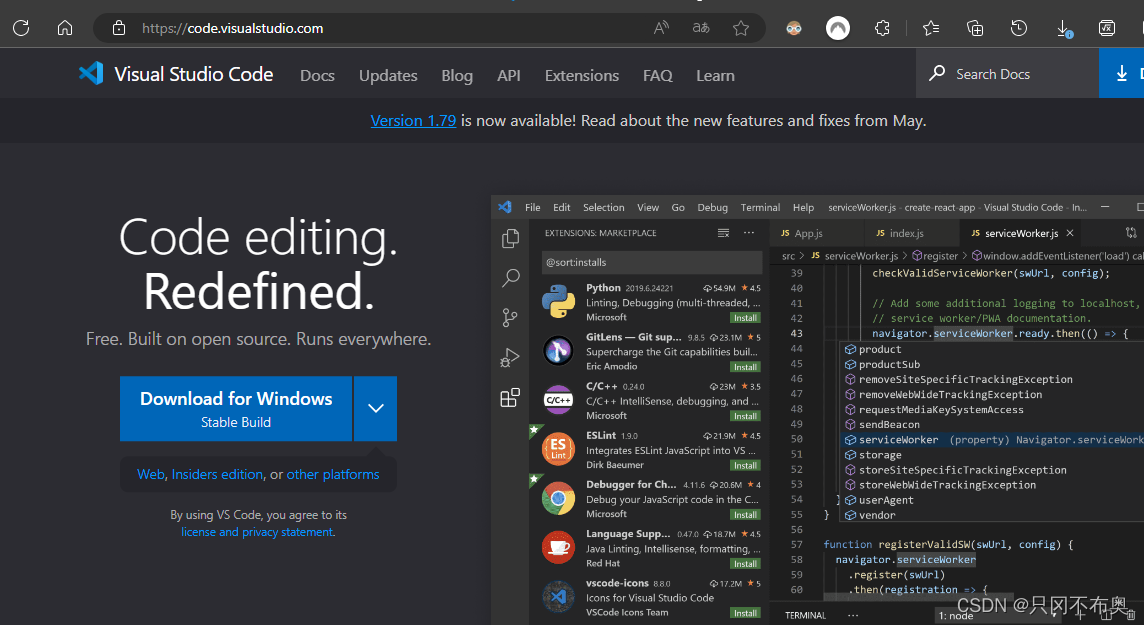The width and height of the screenshot is (1144, 625).
Task: Click the blue download arrow button
Action: 1121,73
